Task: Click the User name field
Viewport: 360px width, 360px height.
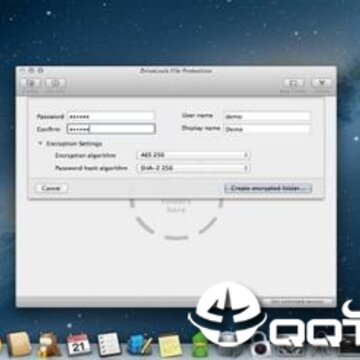Action: pos(267,116)
